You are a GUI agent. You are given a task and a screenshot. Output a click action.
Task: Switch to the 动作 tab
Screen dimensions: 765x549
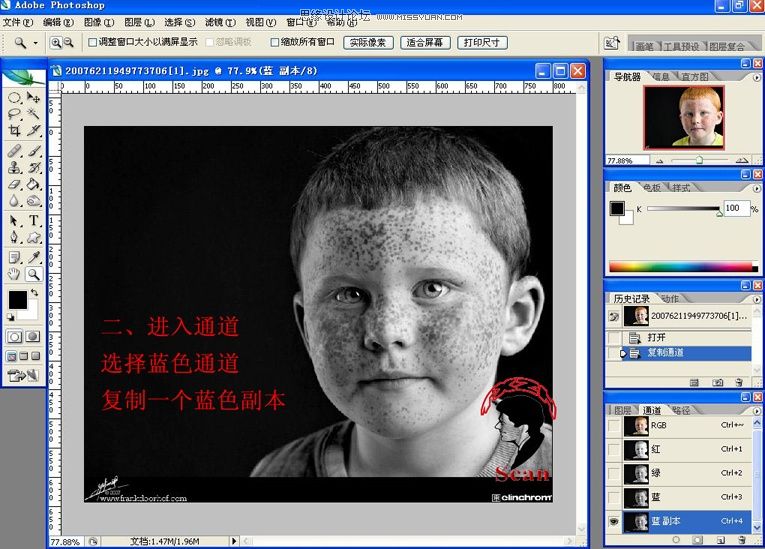pyautogui.click(x=670, y=299)
